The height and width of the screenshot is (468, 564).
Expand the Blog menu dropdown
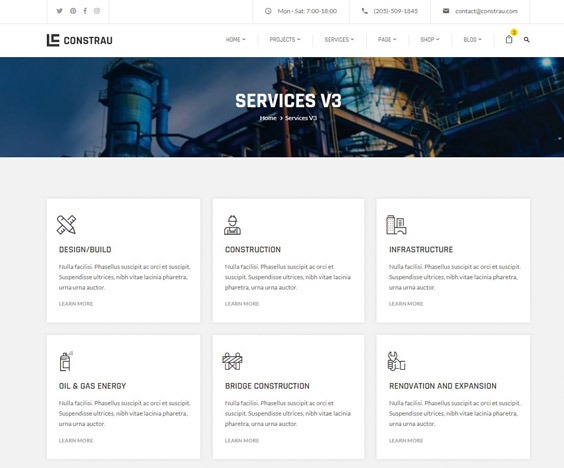472,40
